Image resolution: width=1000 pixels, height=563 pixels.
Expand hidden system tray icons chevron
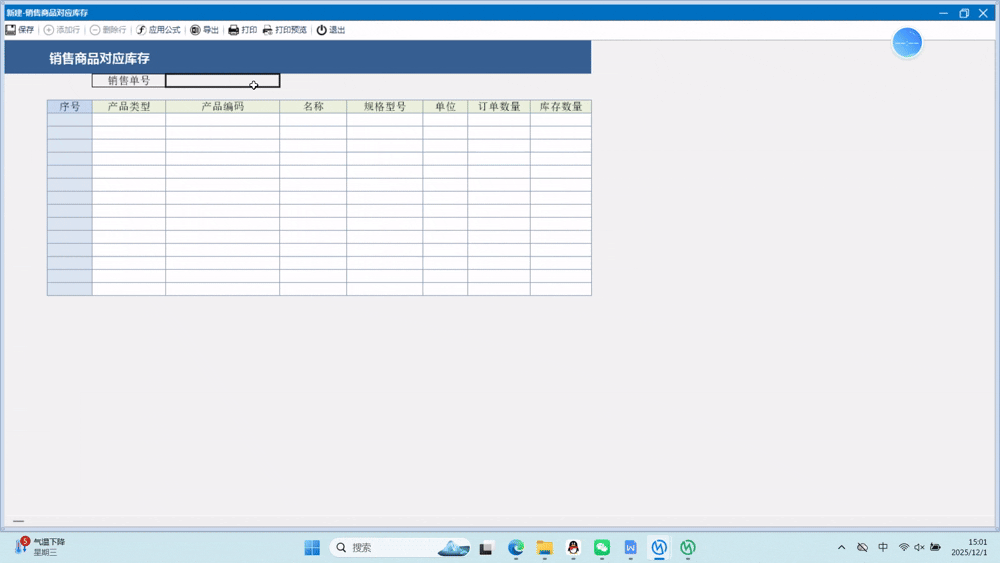[841, 547]
